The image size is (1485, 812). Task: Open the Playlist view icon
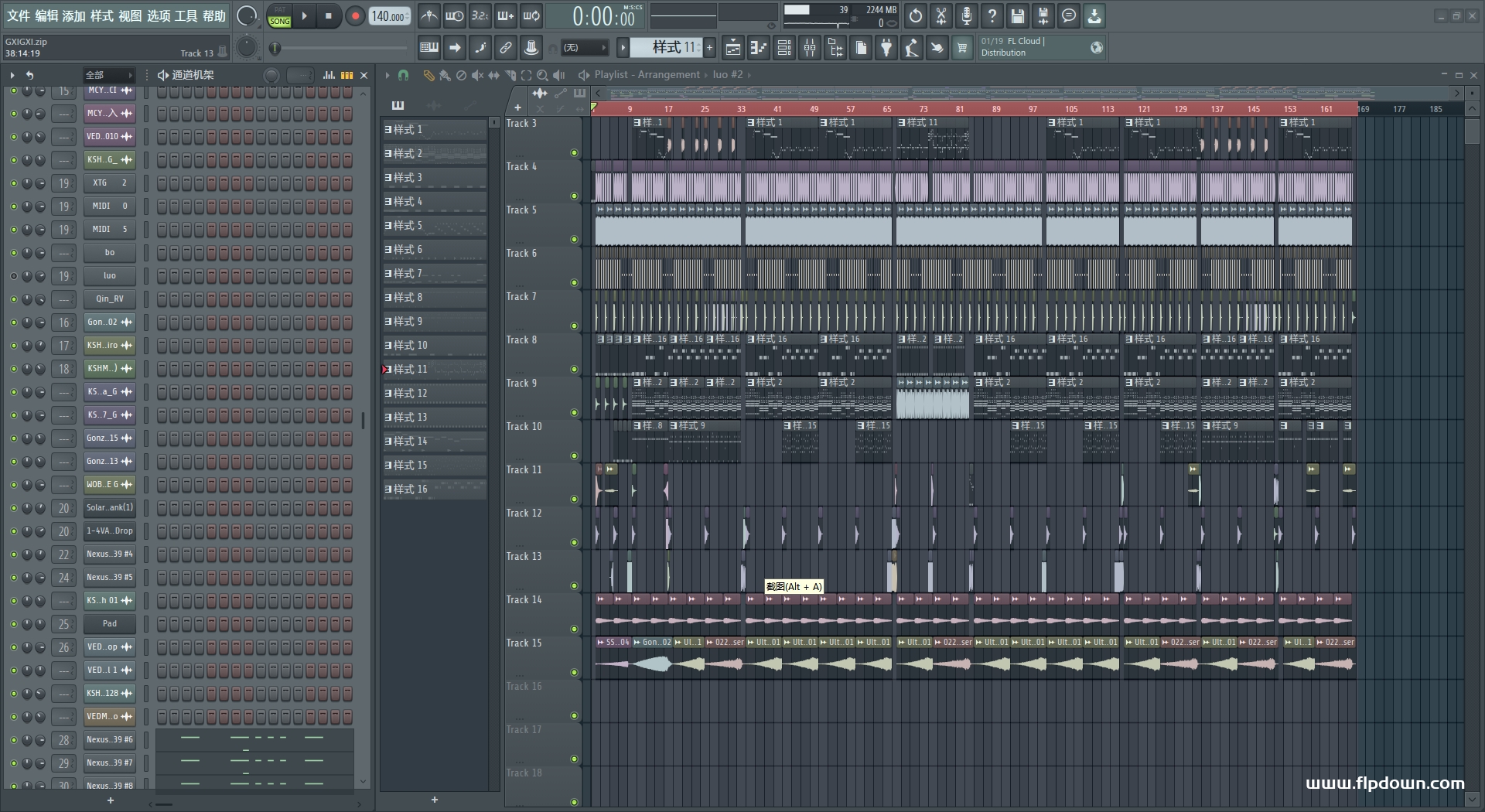(733, 48)
